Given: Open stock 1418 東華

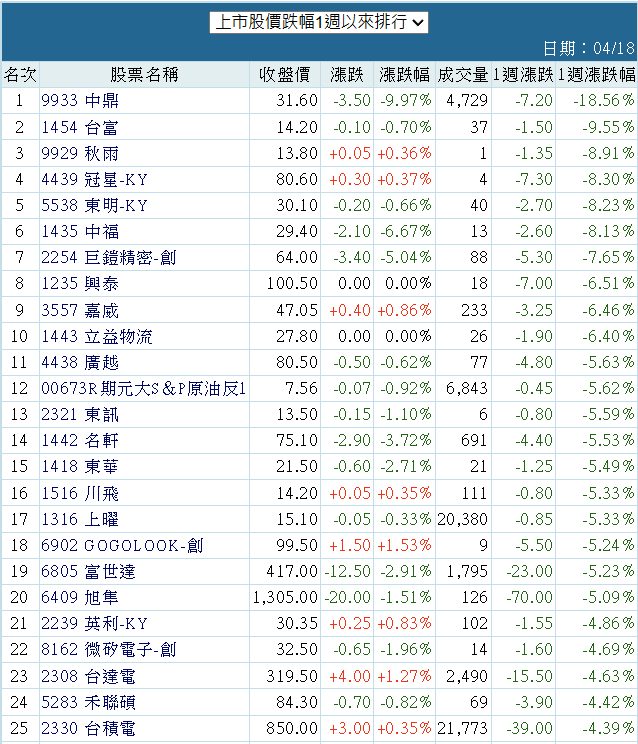Looking at the screenshot, I should (x=80, y=467).
